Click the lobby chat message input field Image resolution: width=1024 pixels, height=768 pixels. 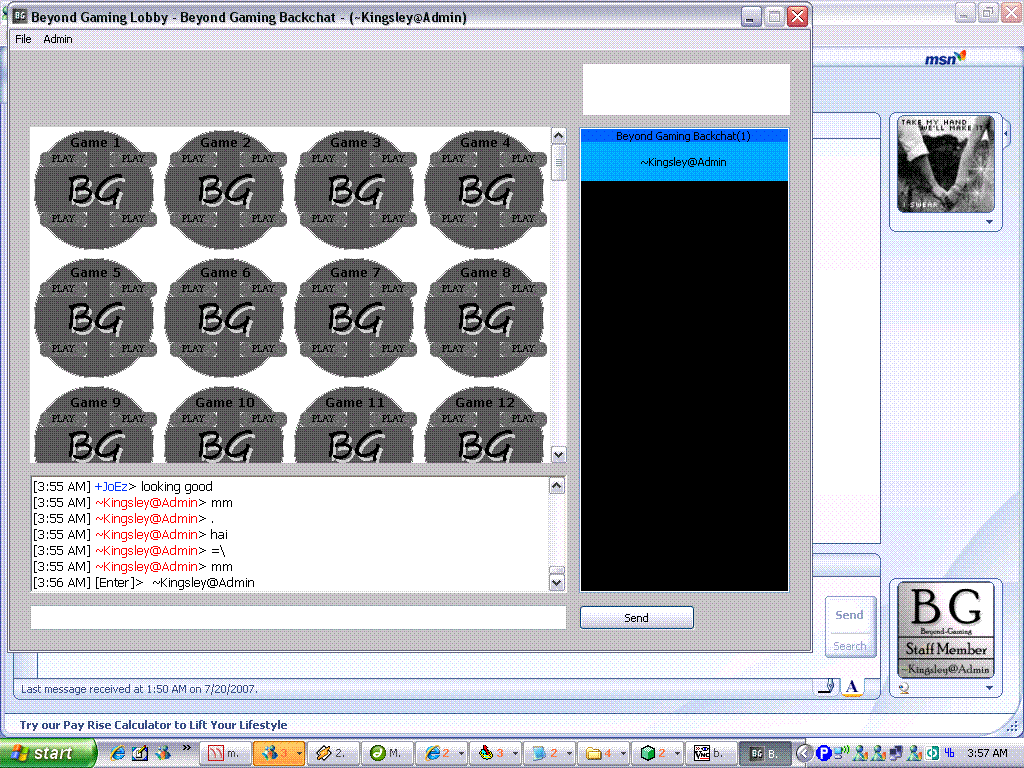[x=298, y=618]
